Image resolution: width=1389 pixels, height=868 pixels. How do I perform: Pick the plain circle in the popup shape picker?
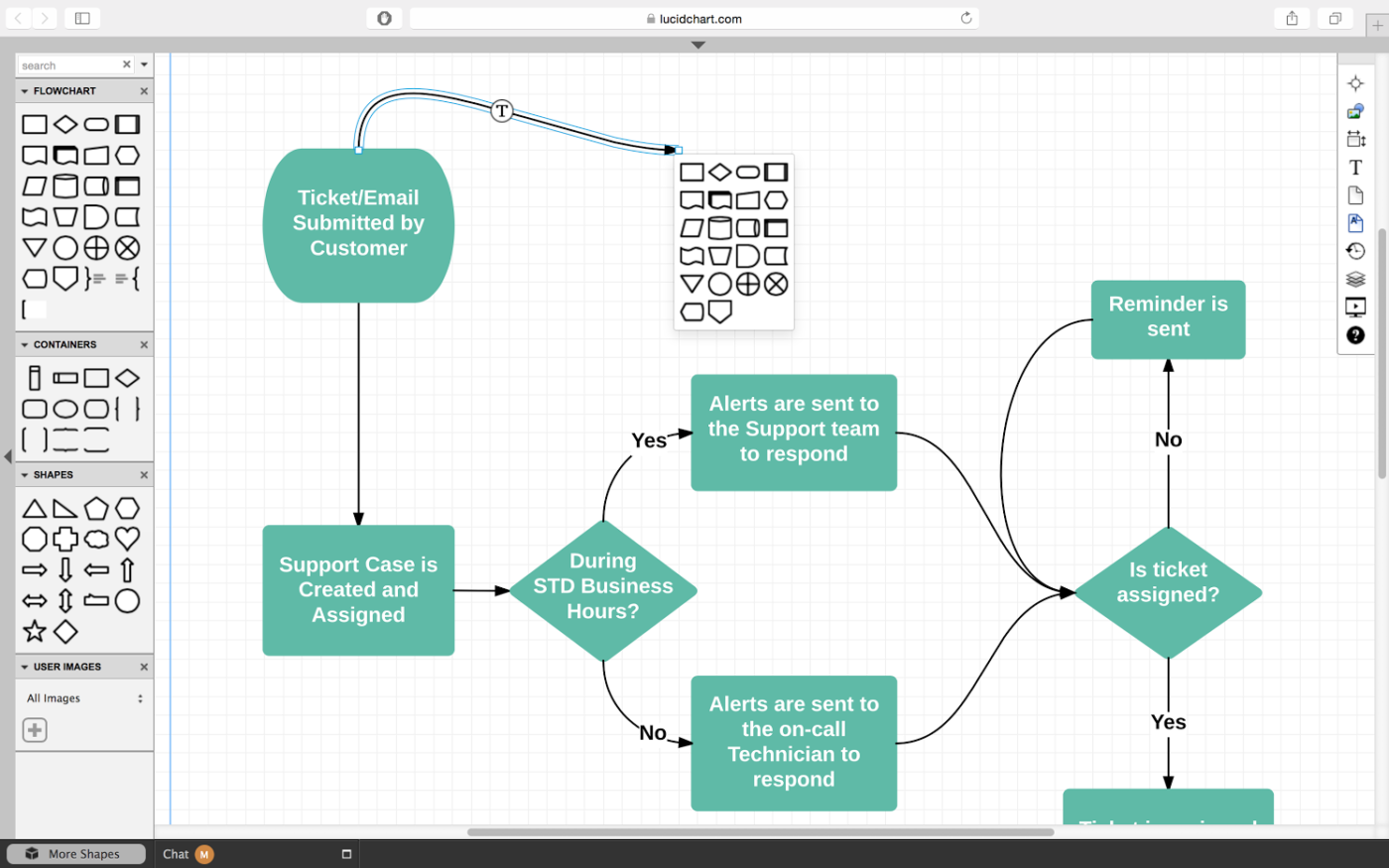coord(720,285)
